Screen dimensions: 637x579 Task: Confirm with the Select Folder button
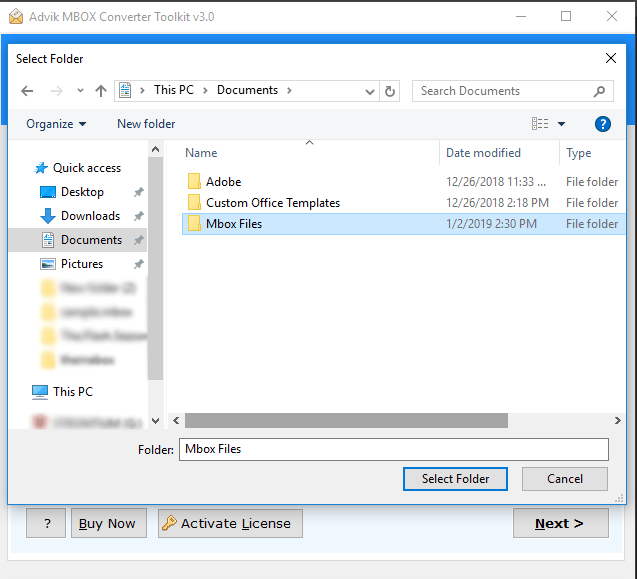(455, 479)
